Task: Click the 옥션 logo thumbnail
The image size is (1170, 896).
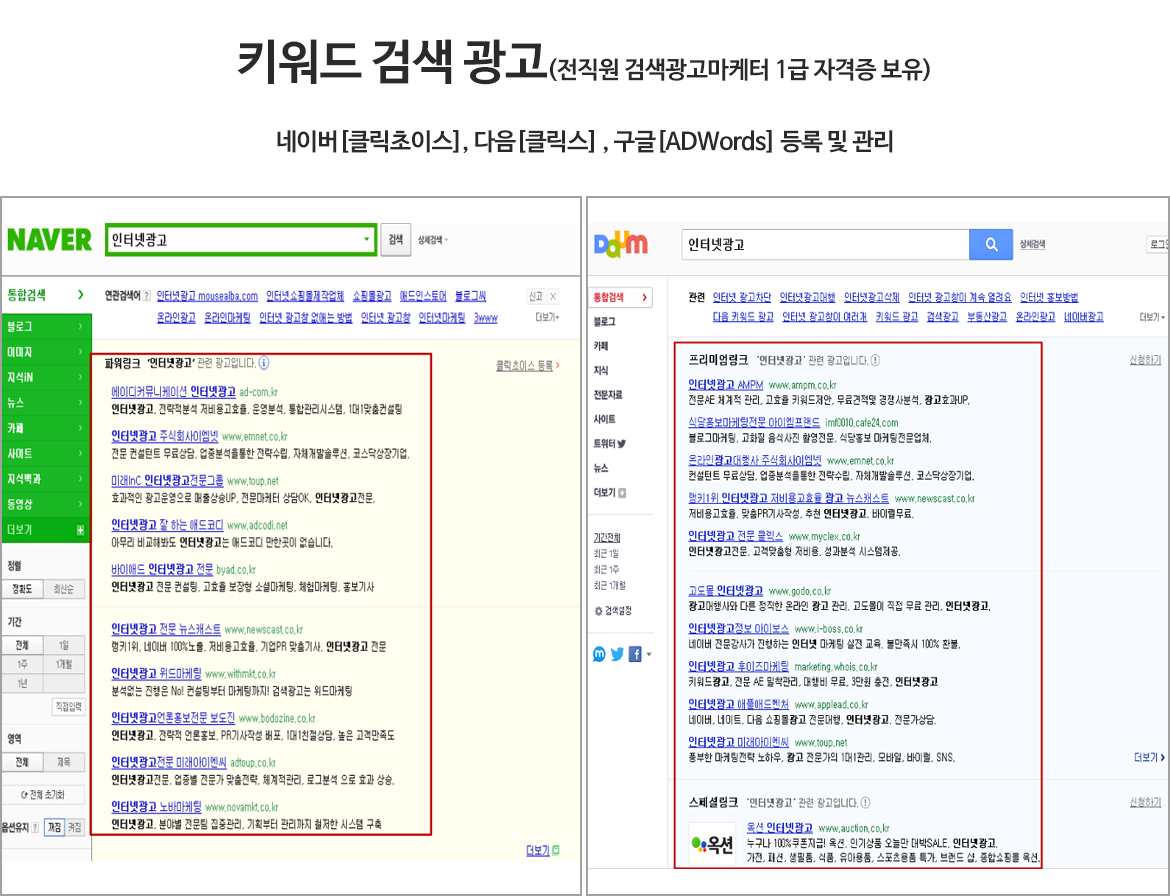Action: click(x=712, y=844)
